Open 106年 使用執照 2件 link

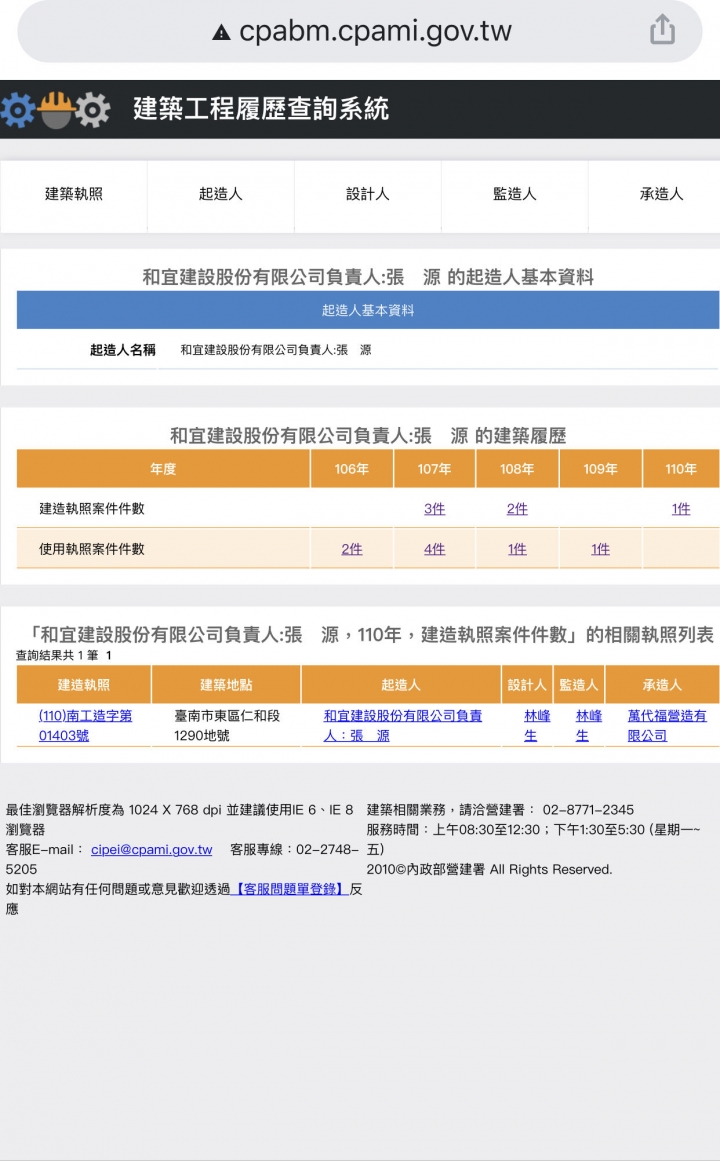tap(352, 549)
